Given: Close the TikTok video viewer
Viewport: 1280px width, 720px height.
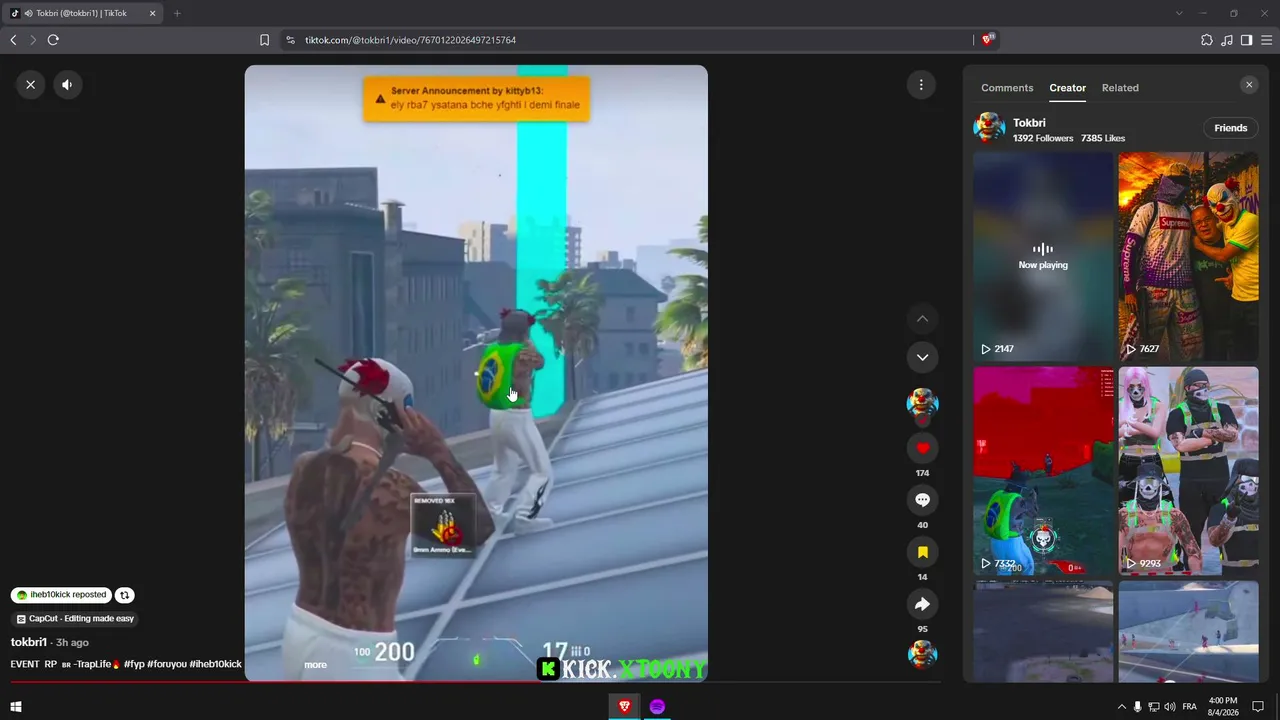Looking at the screenshot, I should (x=31, y=85).
